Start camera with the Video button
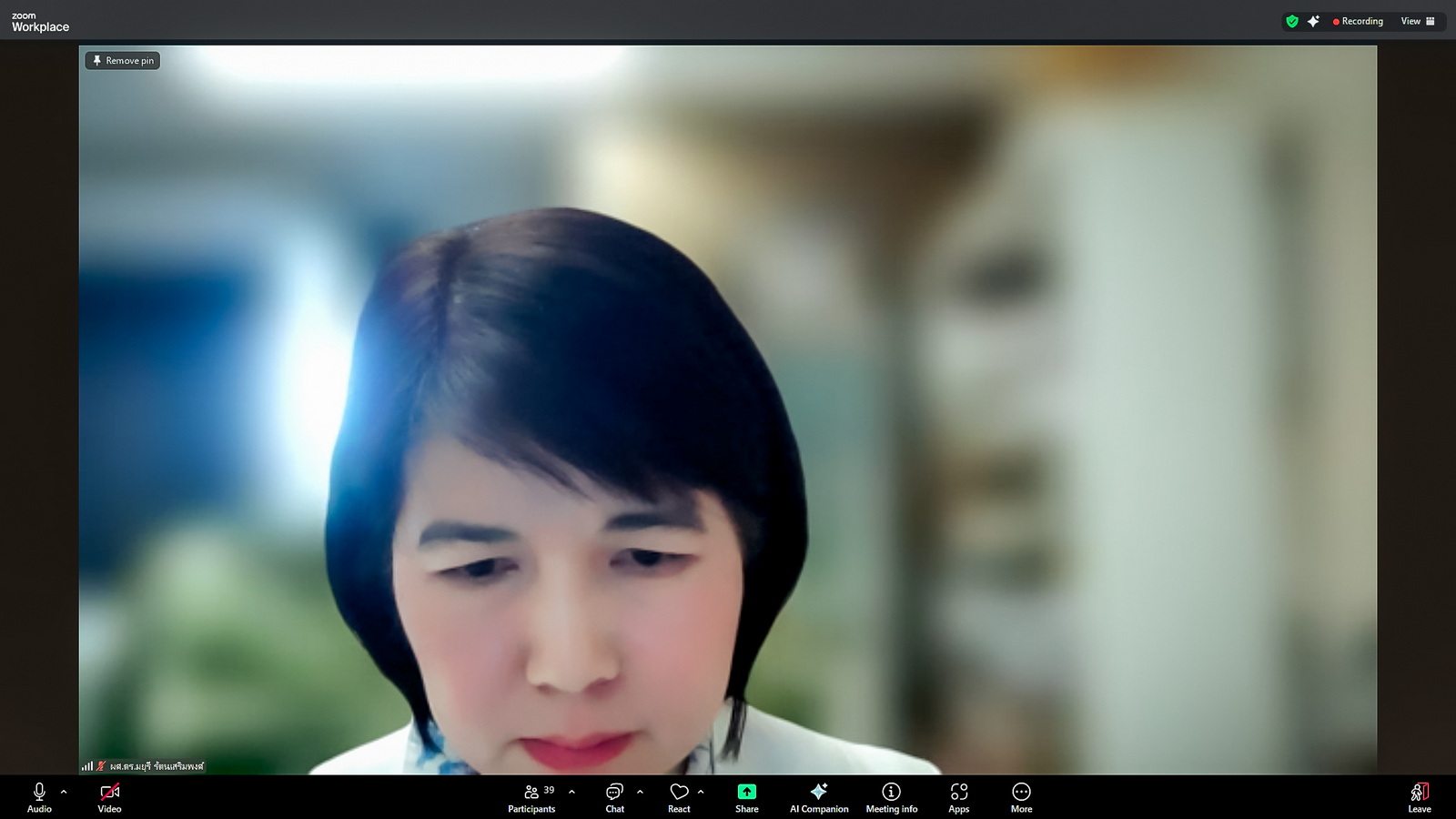This screenshot has height=819, width=1456. (x=109, y=796)
